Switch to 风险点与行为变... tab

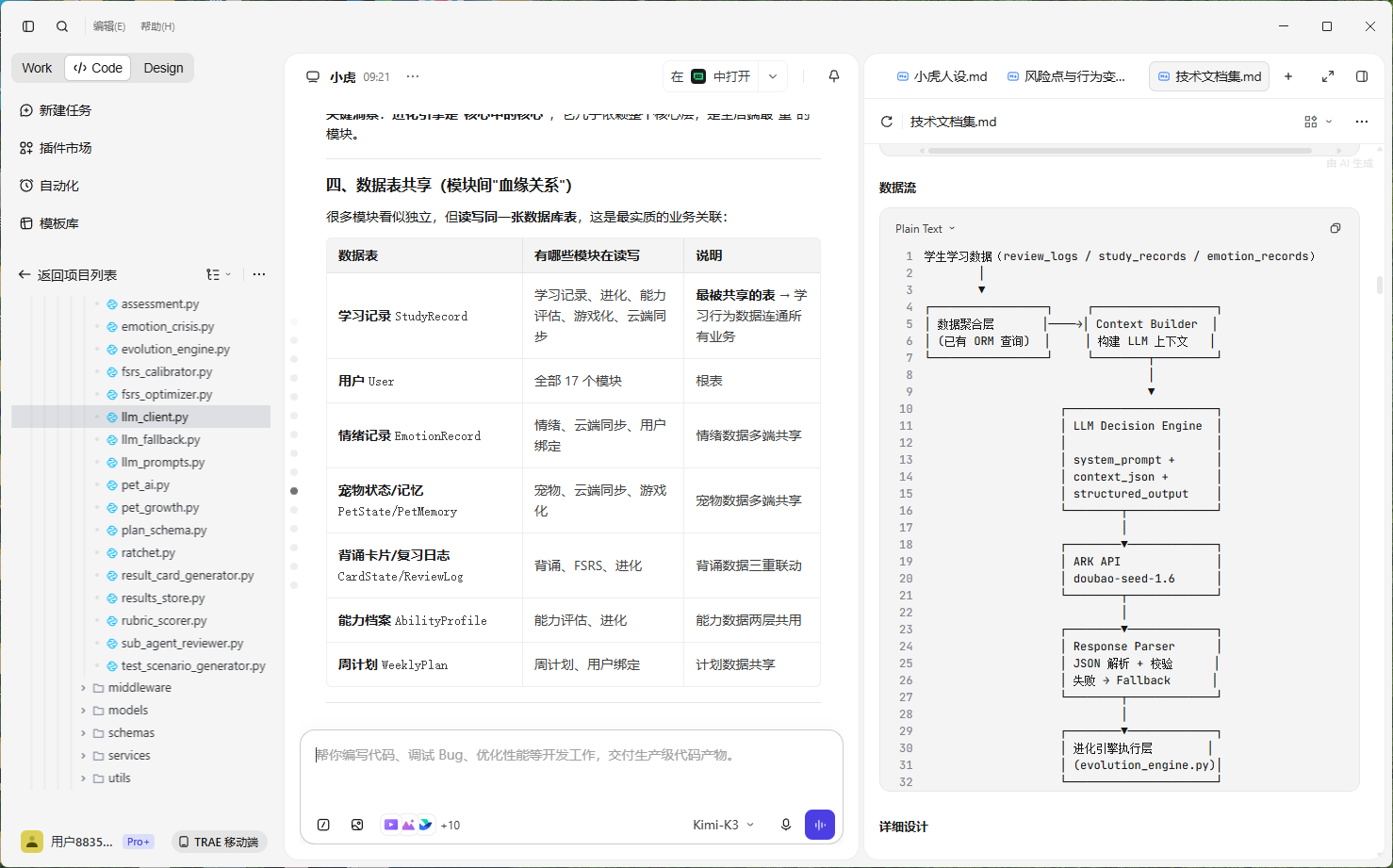coord(1066,76)
